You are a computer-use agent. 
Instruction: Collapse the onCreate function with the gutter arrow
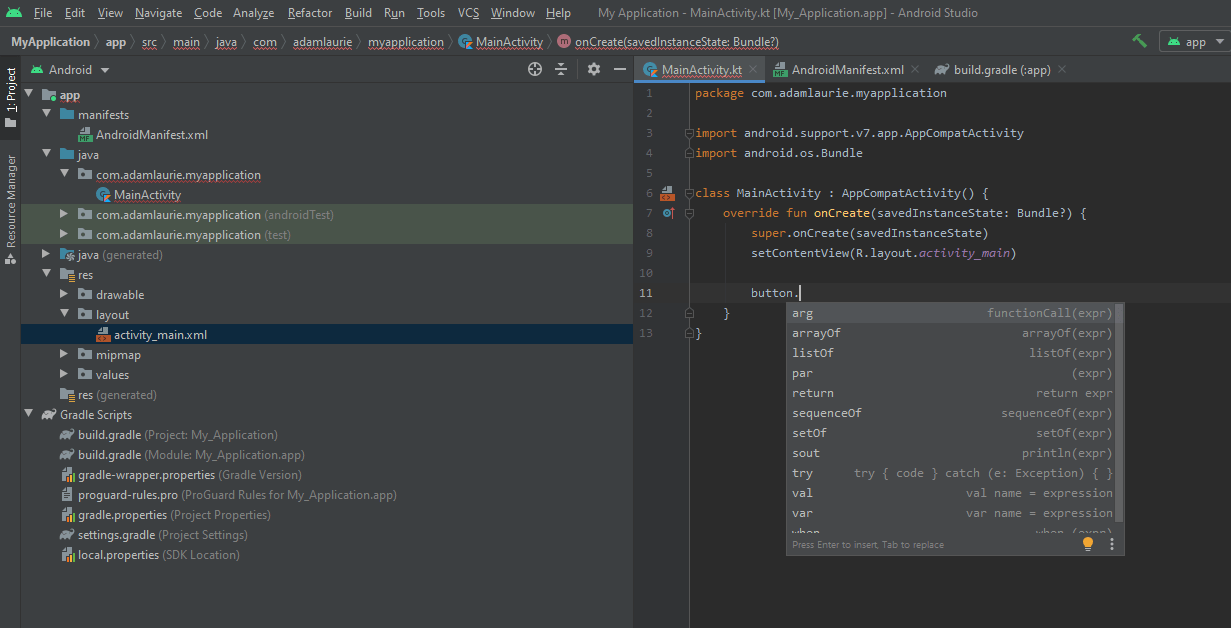click(x=687, y=213)
